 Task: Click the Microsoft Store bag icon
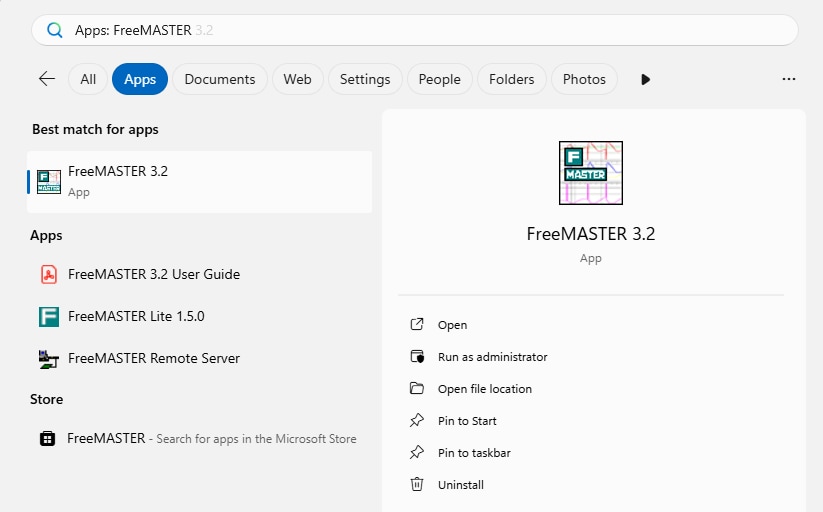tap(47, 438)
